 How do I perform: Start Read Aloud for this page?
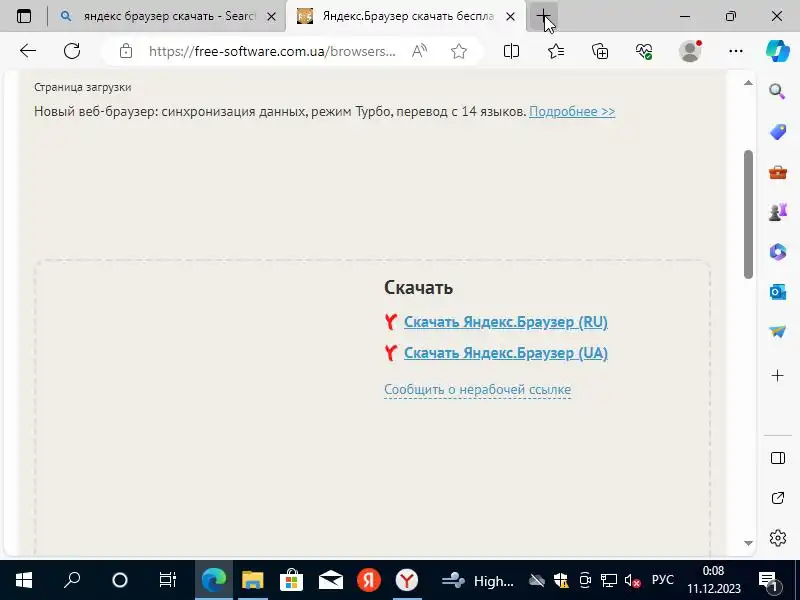coord(419,51)
